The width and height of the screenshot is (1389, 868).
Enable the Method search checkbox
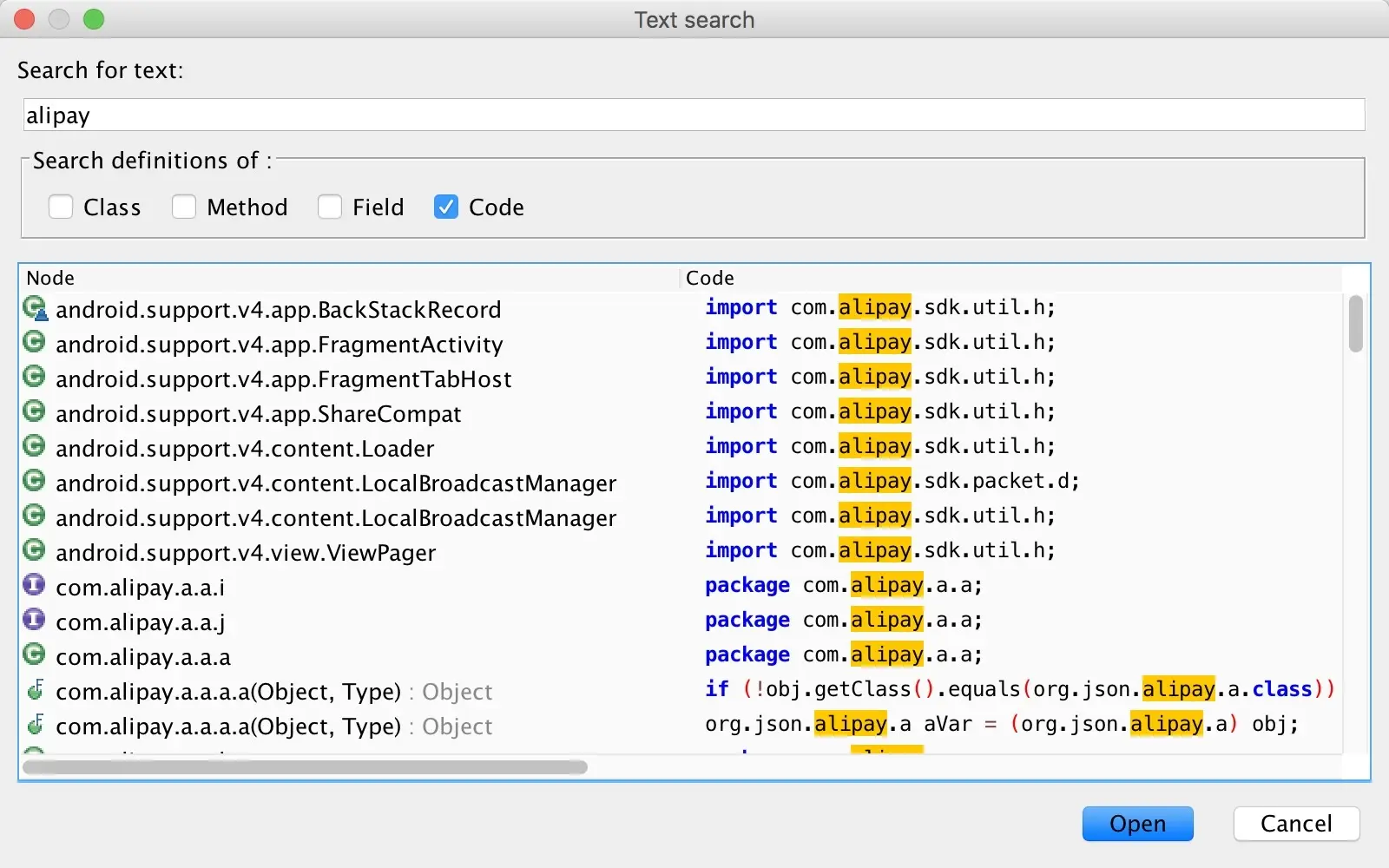click(x=183, y=207)
